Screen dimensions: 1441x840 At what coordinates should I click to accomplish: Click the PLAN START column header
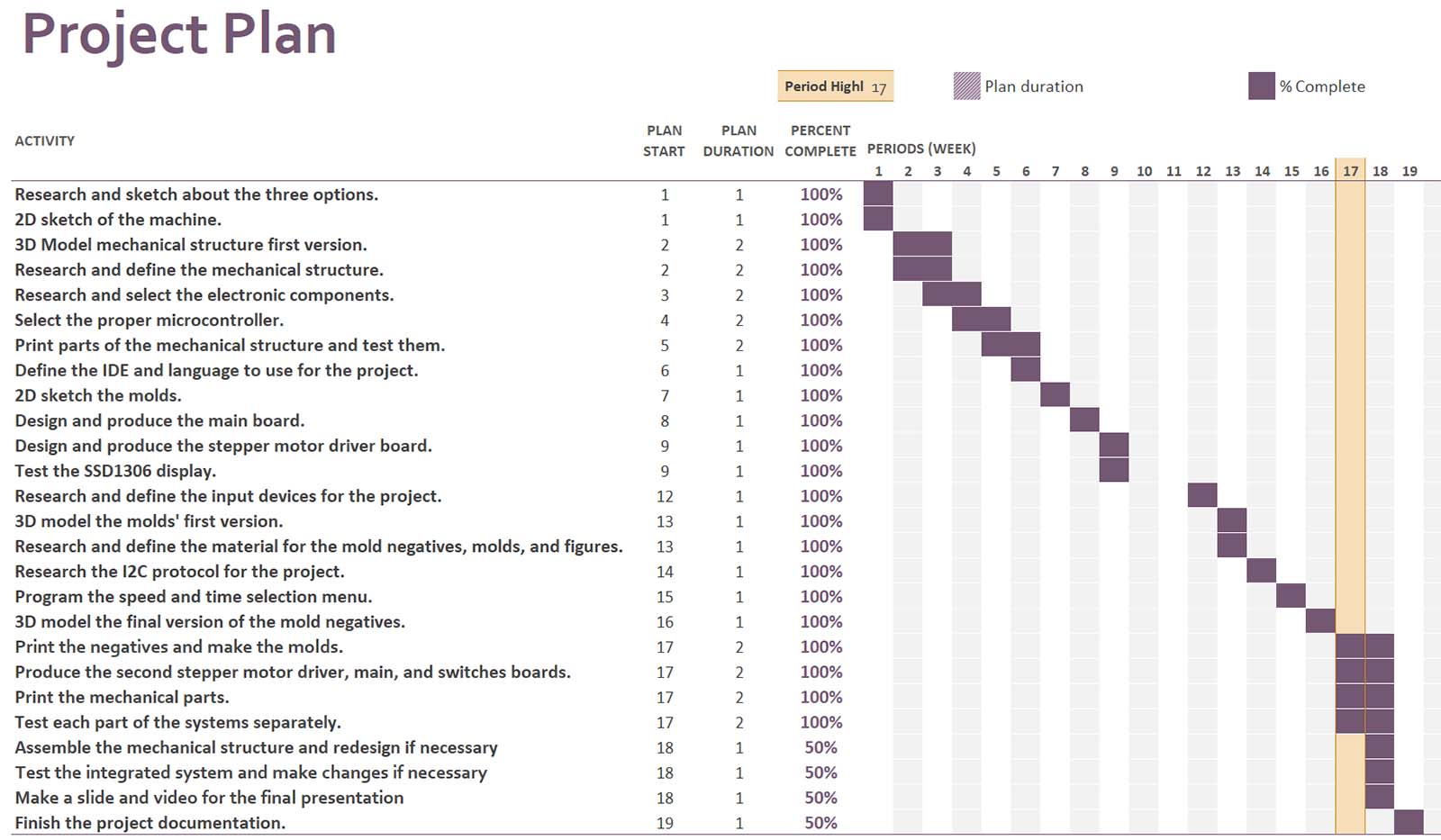pos(665,140)
